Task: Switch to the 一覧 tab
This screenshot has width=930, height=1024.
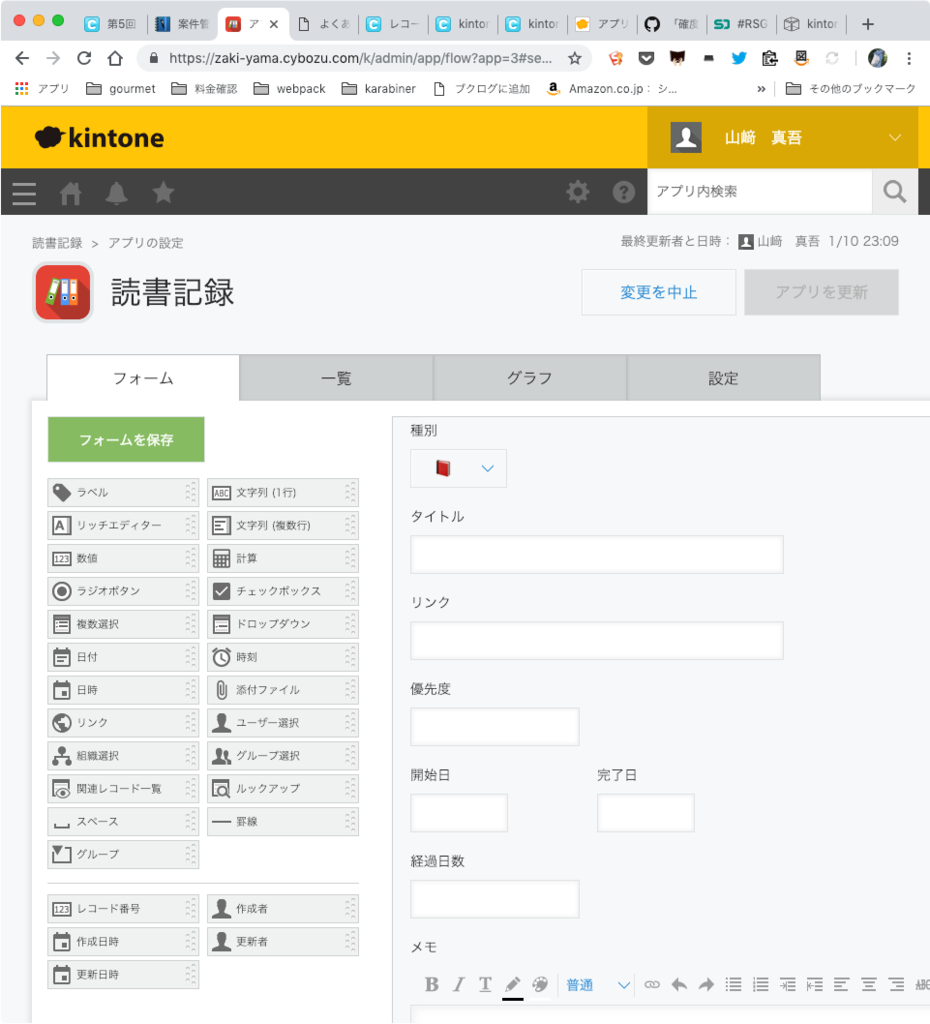Action: tap(335, 378)
